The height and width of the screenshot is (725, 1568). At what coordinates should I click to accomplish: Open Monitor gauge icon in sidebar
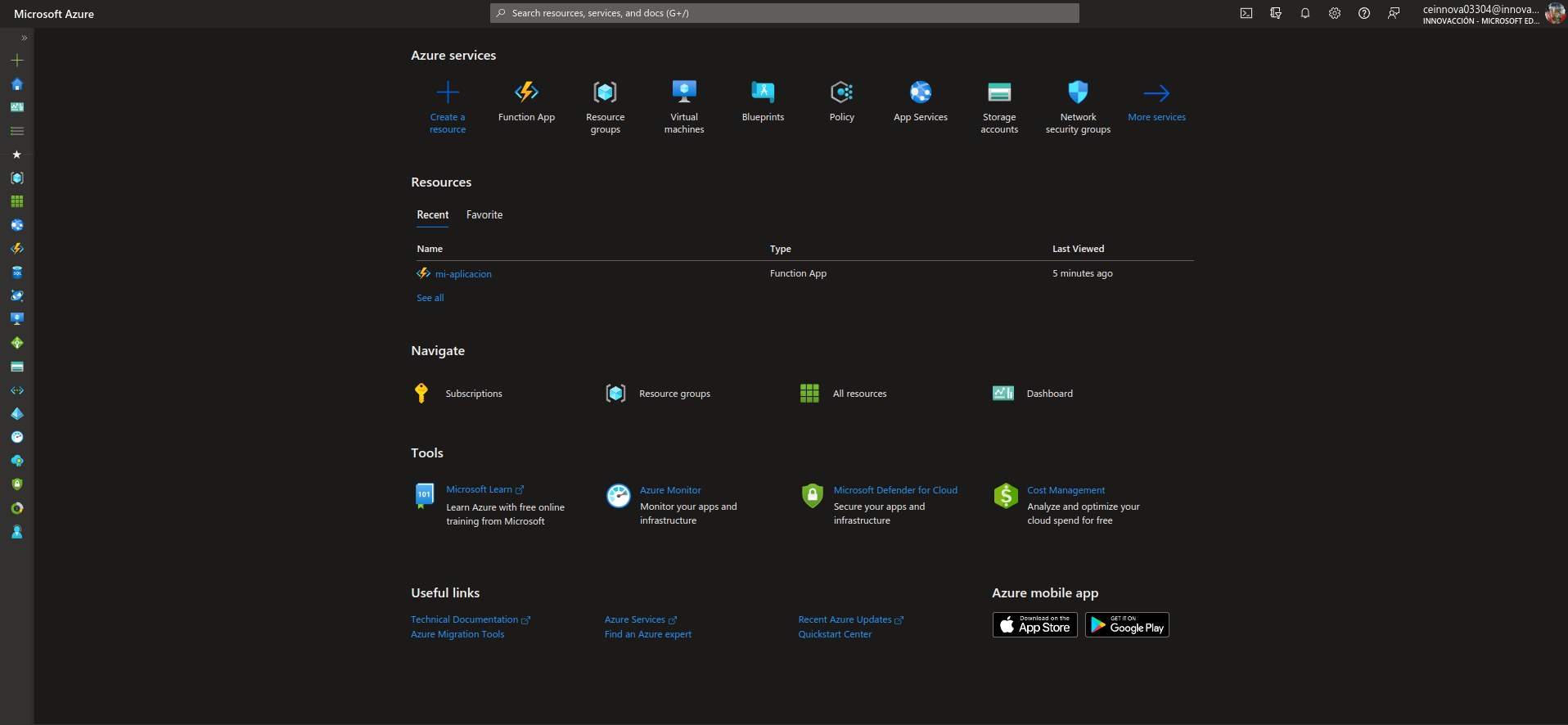16,437
